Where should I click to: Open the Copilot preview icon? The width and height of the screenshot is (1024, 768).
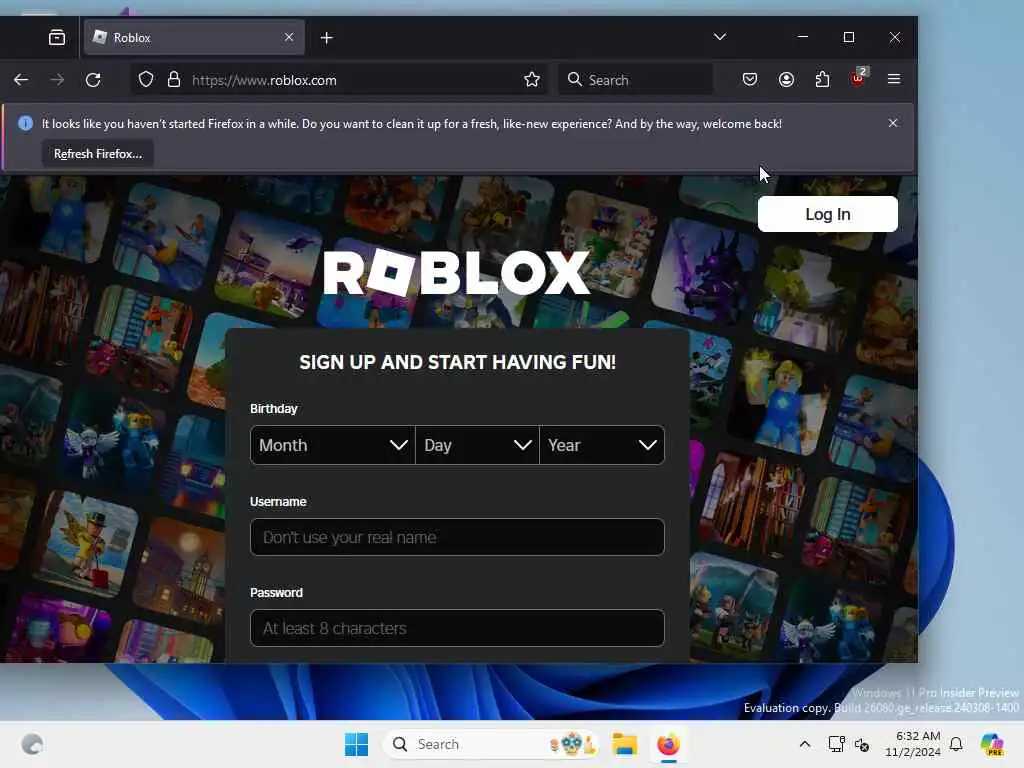[x=991, y=744]
